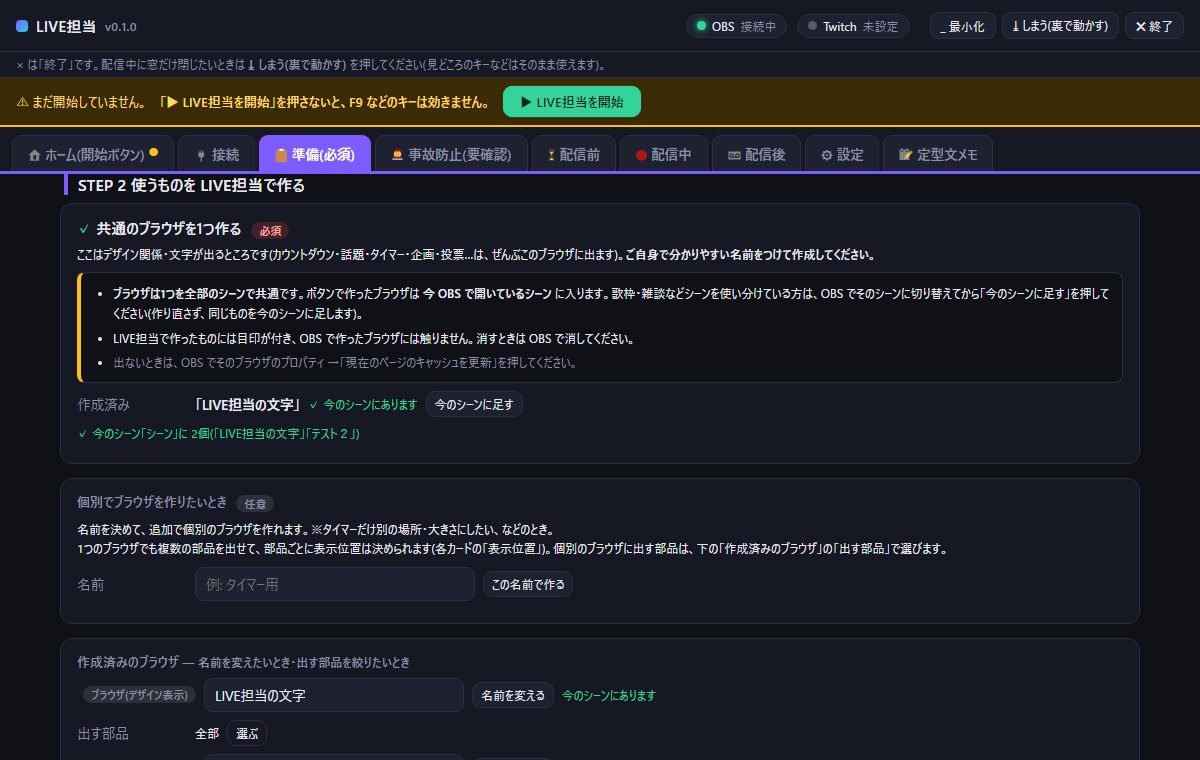Click the 選ぶ button beside 全部
The height and width of the screenshot is (760, 1200).
(247, 733)
